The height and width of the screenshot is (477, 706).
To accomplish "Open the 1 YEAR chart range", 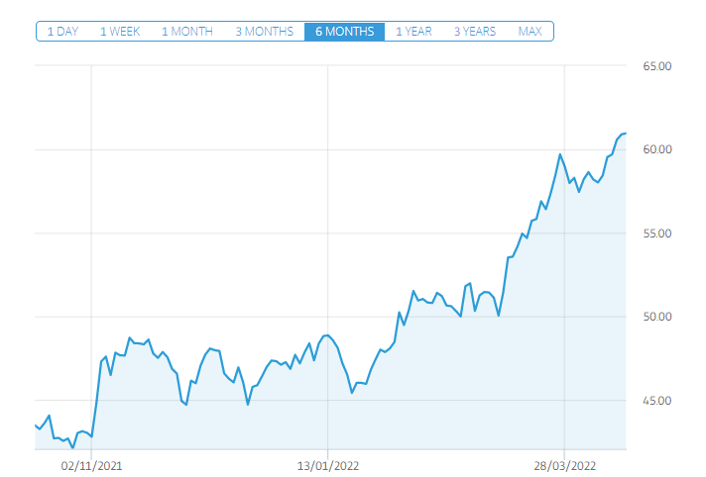I will (413, 31).
